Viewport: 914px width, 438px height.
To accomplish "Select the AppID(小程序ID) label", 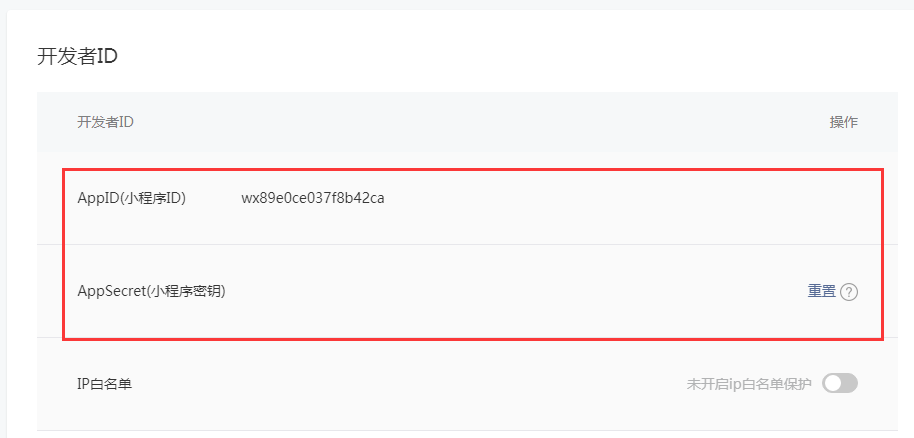I will (x=131, y=198).
